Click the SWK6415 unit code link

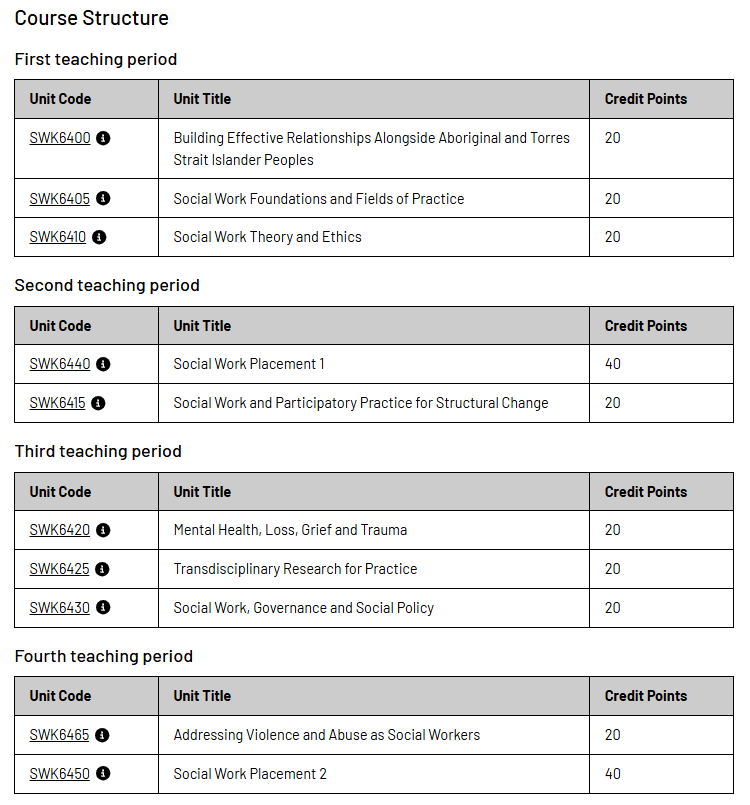[58, 403]
